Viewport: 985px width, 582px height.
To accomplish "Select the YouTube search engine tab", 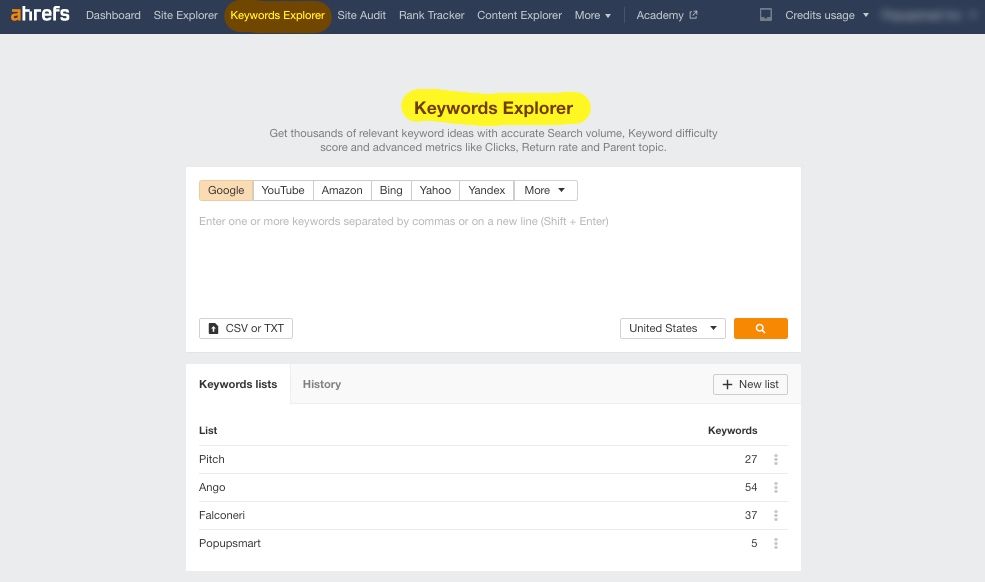I will click(283, 190).
